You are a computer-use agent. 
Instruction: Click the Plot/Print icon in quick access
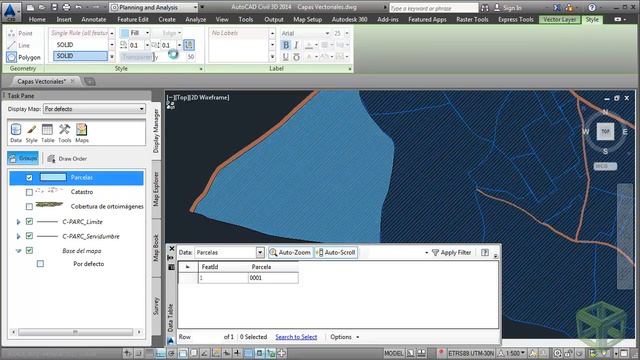point(66,7)
